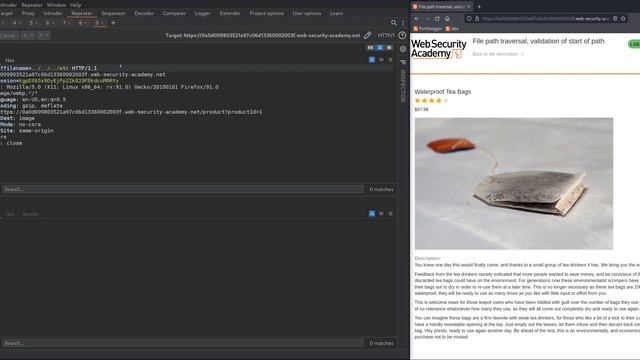The width and height of the screenshot is (640, 360).
Task: Open a new Firefox tab
Action: (x=479, y=7)
